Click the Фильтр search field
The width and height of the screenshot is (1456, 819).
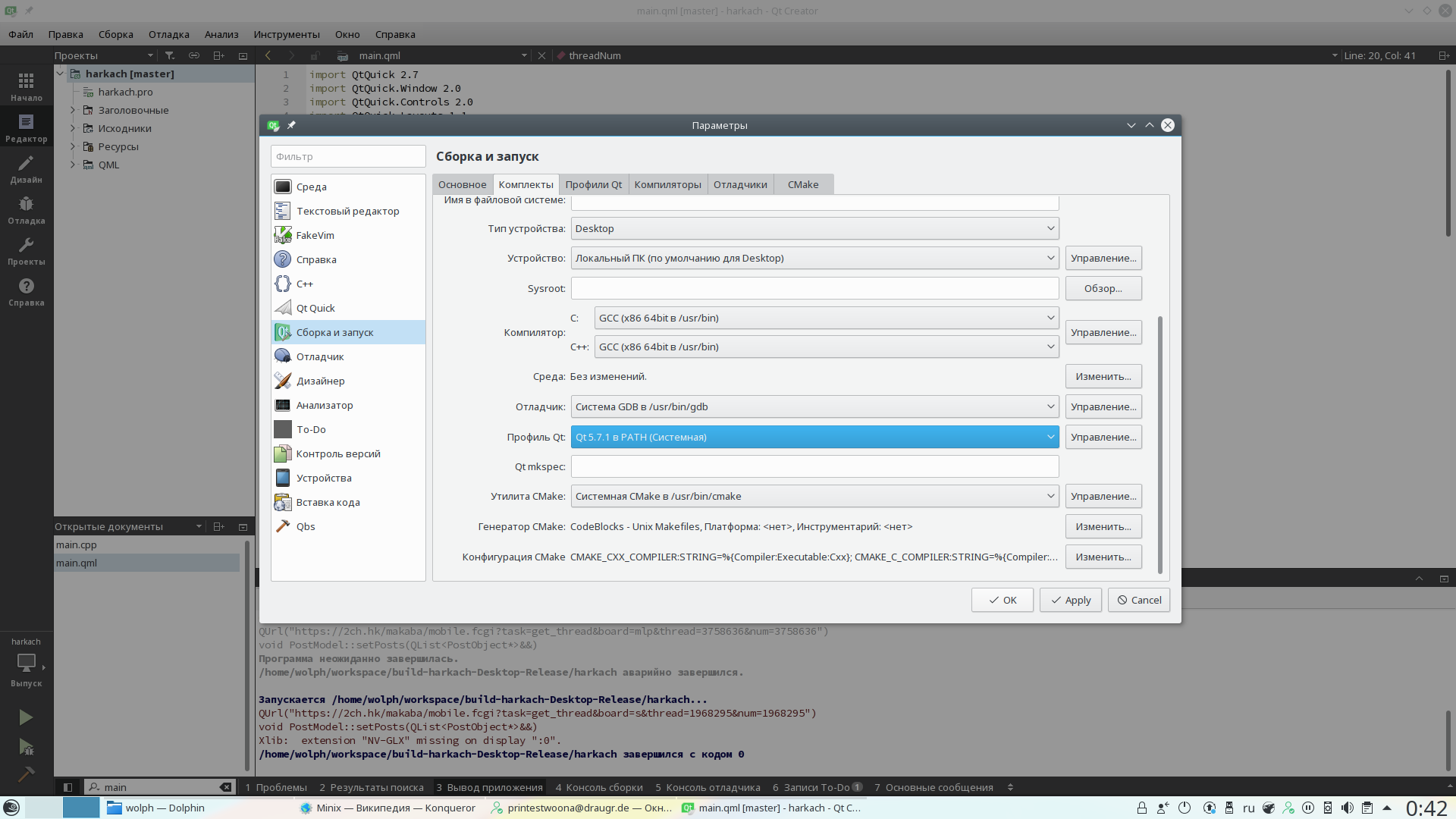[x=348, y=156]
